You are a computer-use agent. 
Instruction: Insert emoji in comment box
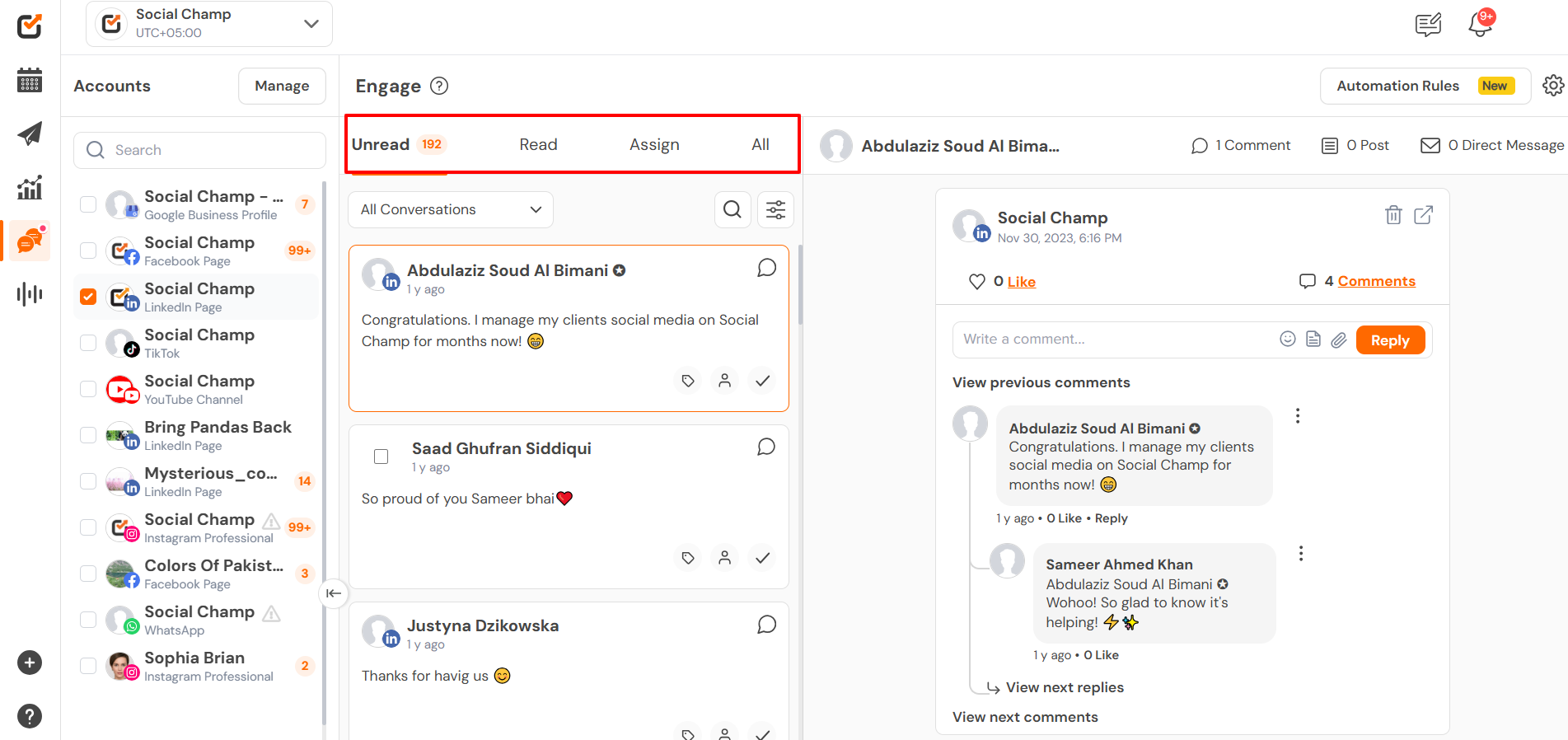point(1288,339)
